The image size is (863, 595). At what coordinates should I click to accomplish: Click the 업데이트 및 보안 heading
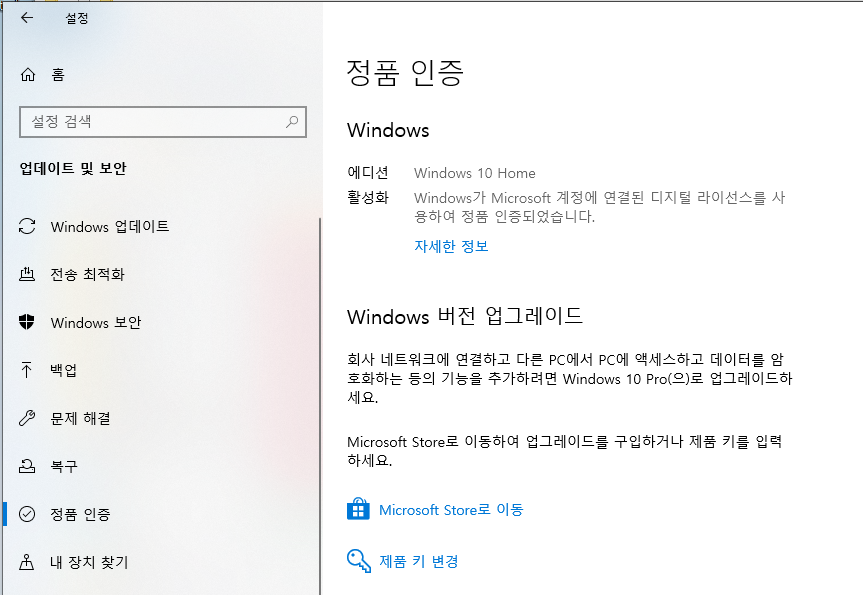tap(73, 168)
